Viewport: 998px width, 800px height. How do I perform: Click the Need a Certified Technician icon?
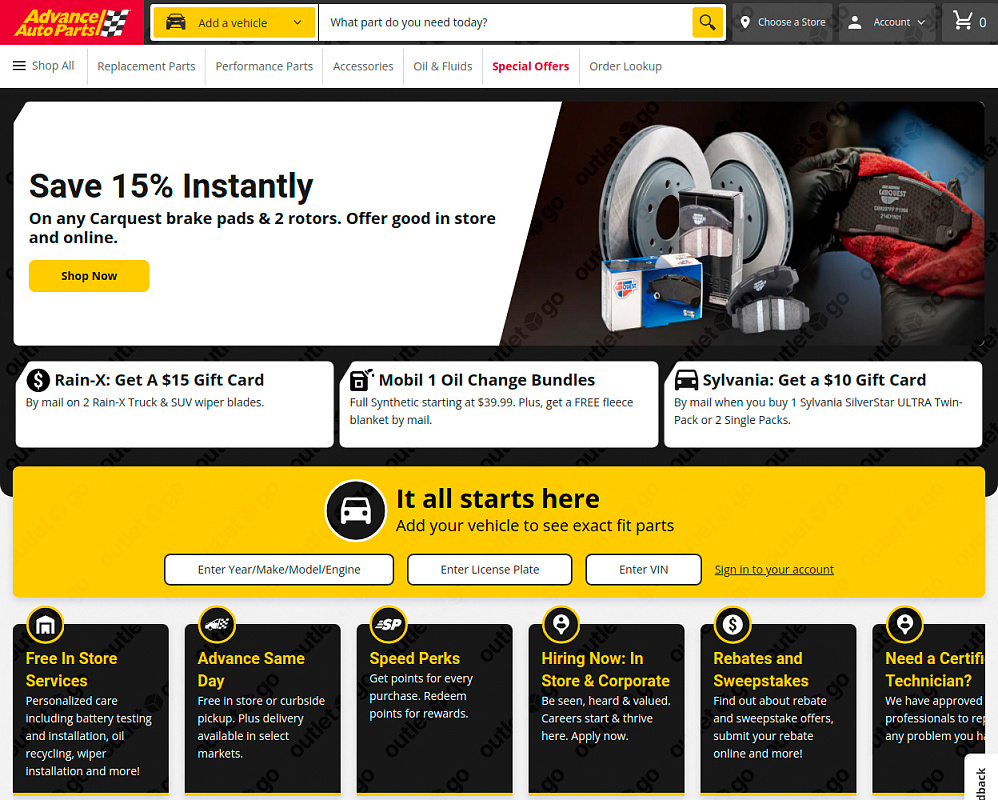904,625
